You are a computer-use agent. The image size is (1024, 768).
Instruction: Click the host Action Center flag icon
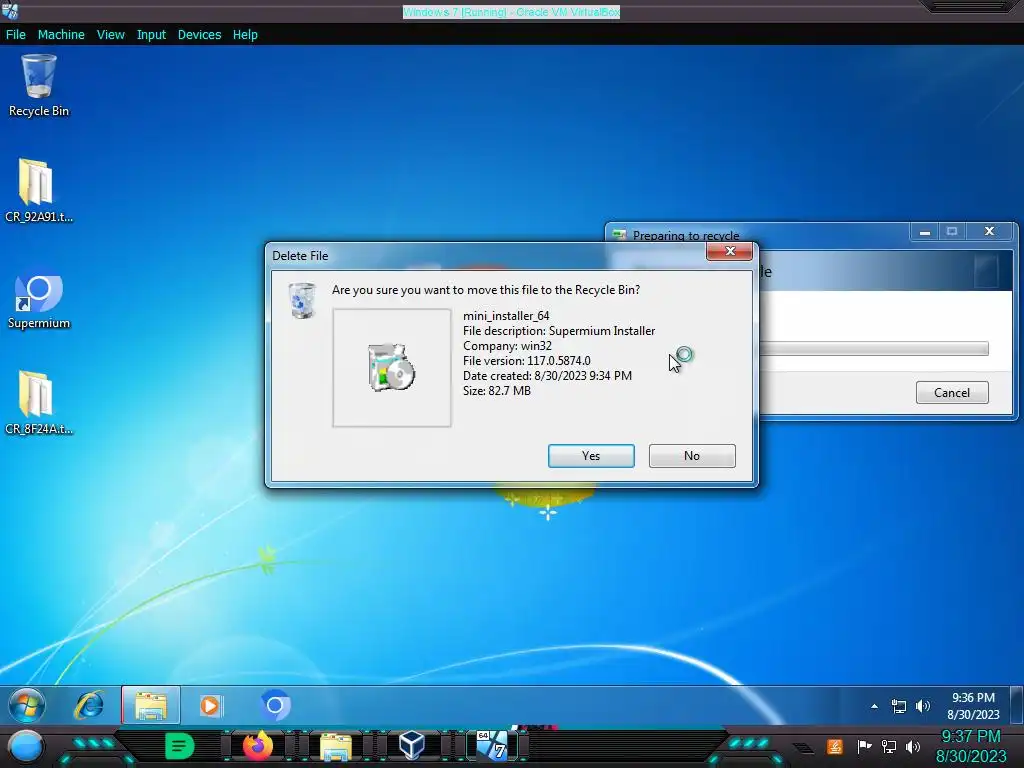pos(864,746)
